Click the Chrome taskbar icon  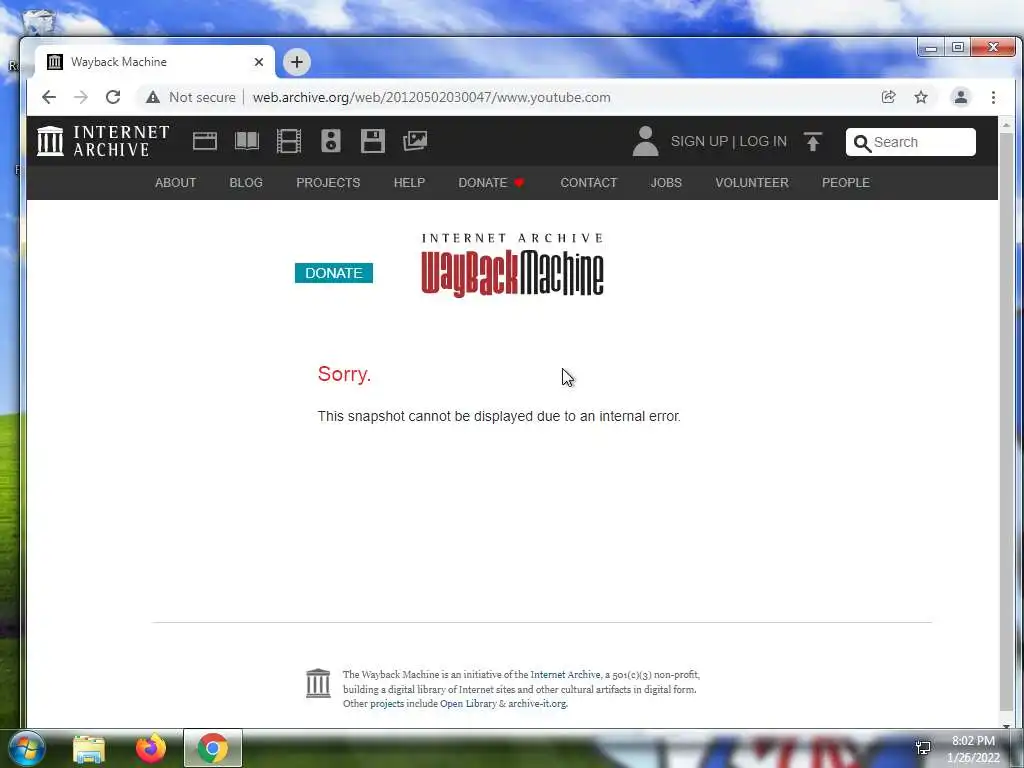[212, 748]
